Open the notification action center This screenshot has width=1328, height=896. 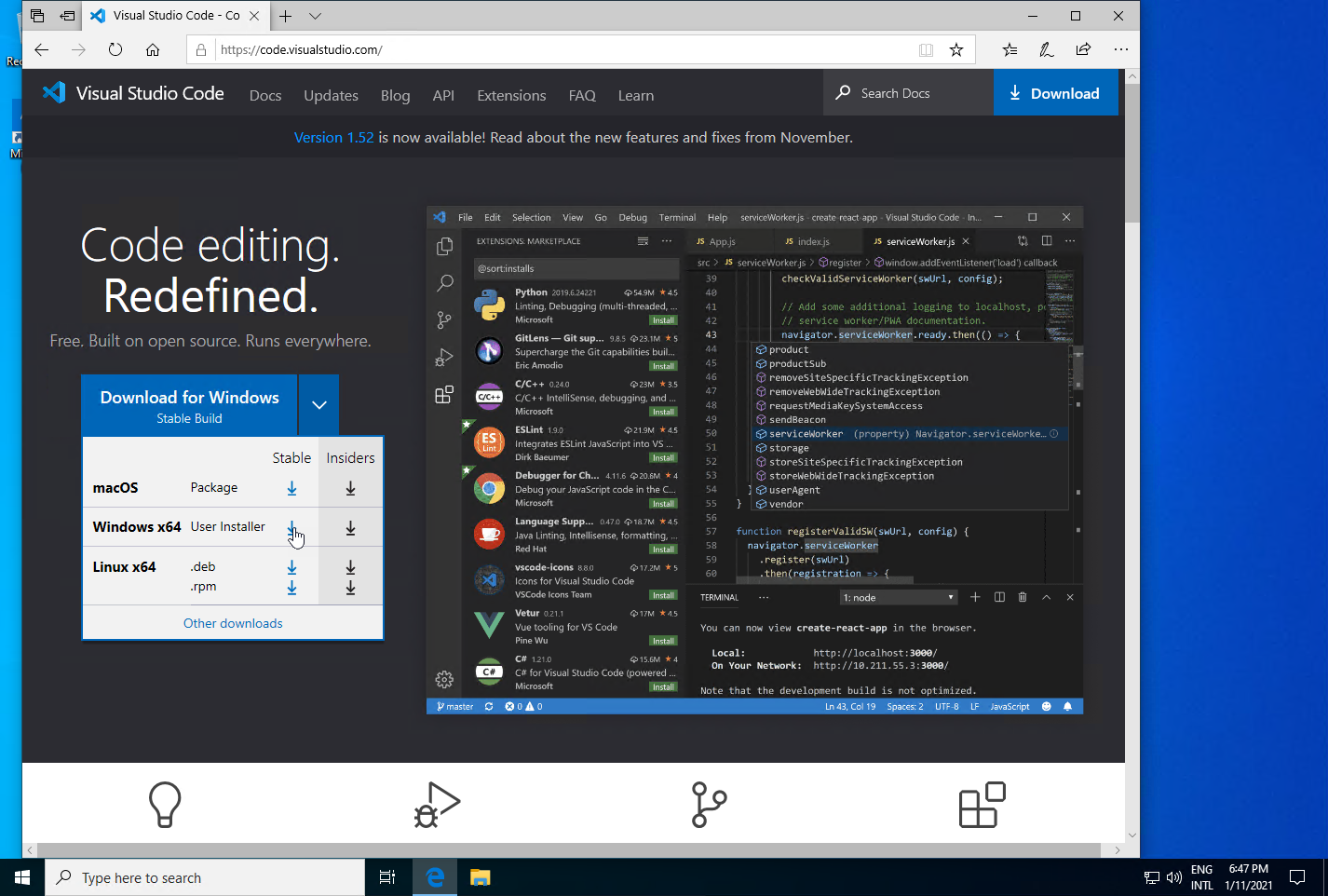1297,877
